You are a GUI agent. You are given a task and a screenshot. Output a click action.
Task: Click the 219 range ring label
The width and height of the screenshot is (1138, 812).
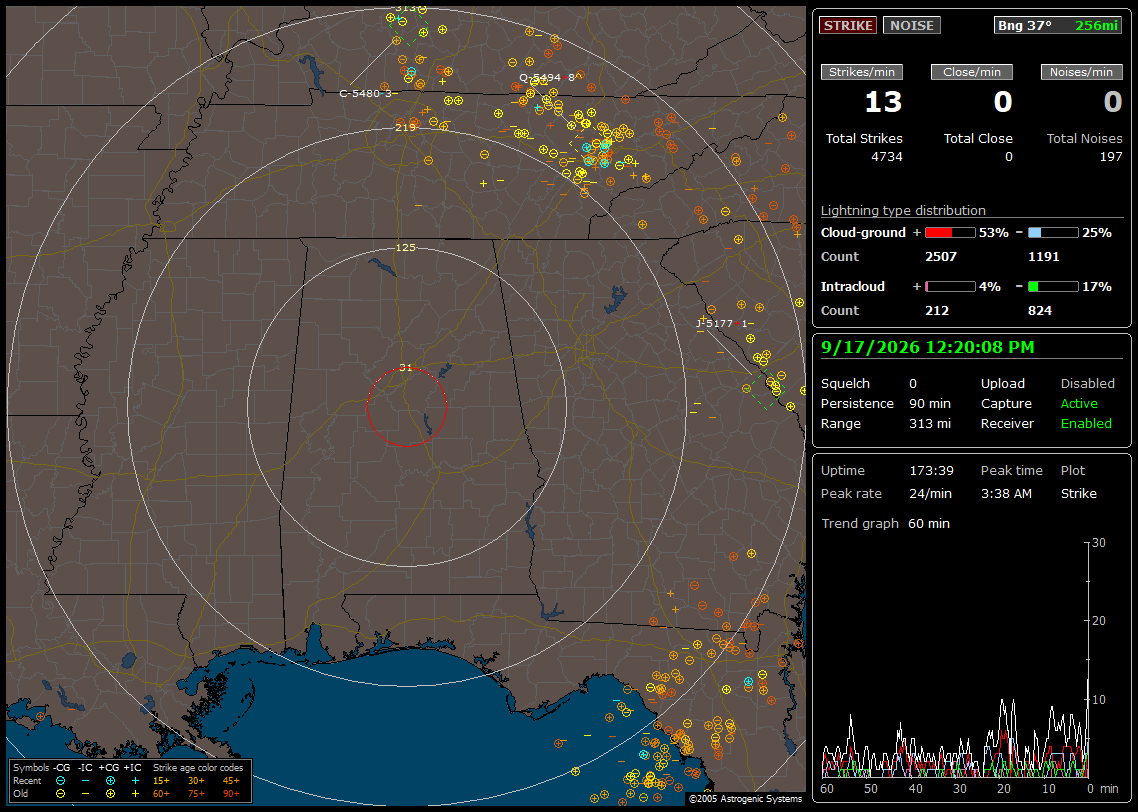(x=406, y=128)
